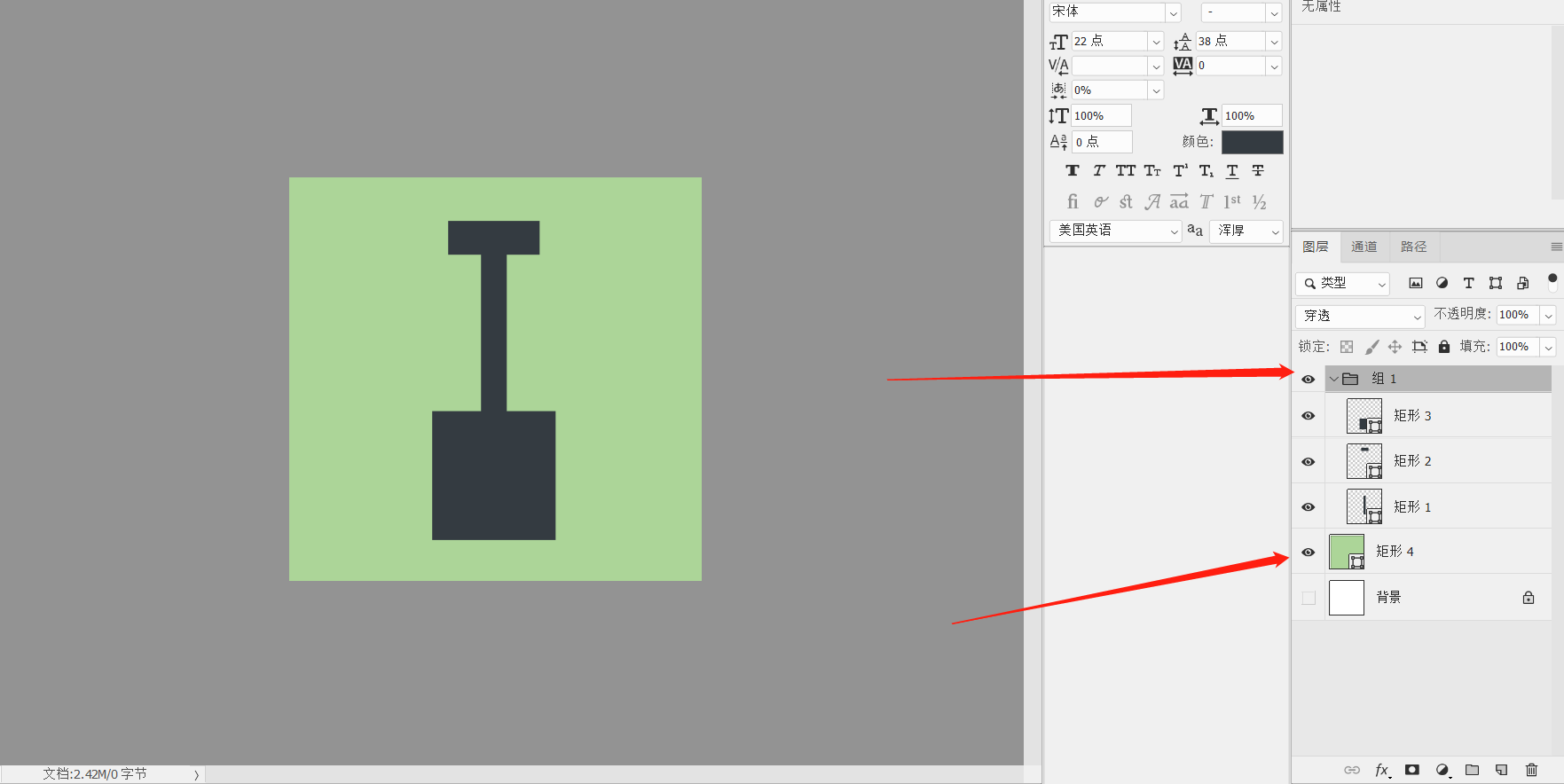Viewport: 1564px width, 784px height.
Task: Filter layers by pixel layer type
Action: 1416,283
